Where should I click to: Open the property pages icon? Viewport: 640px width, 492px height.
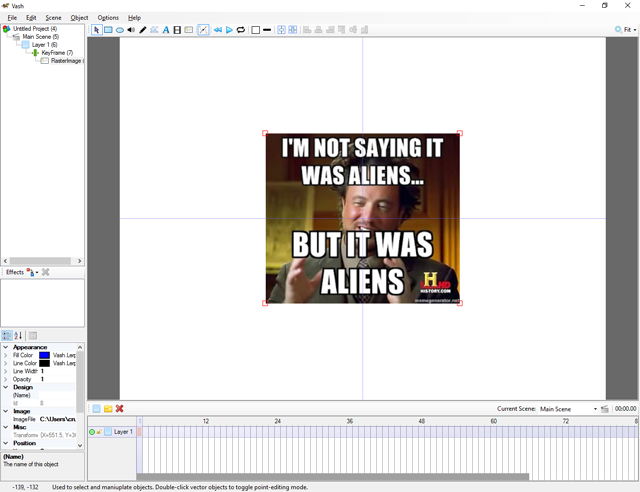pos(33,336)
